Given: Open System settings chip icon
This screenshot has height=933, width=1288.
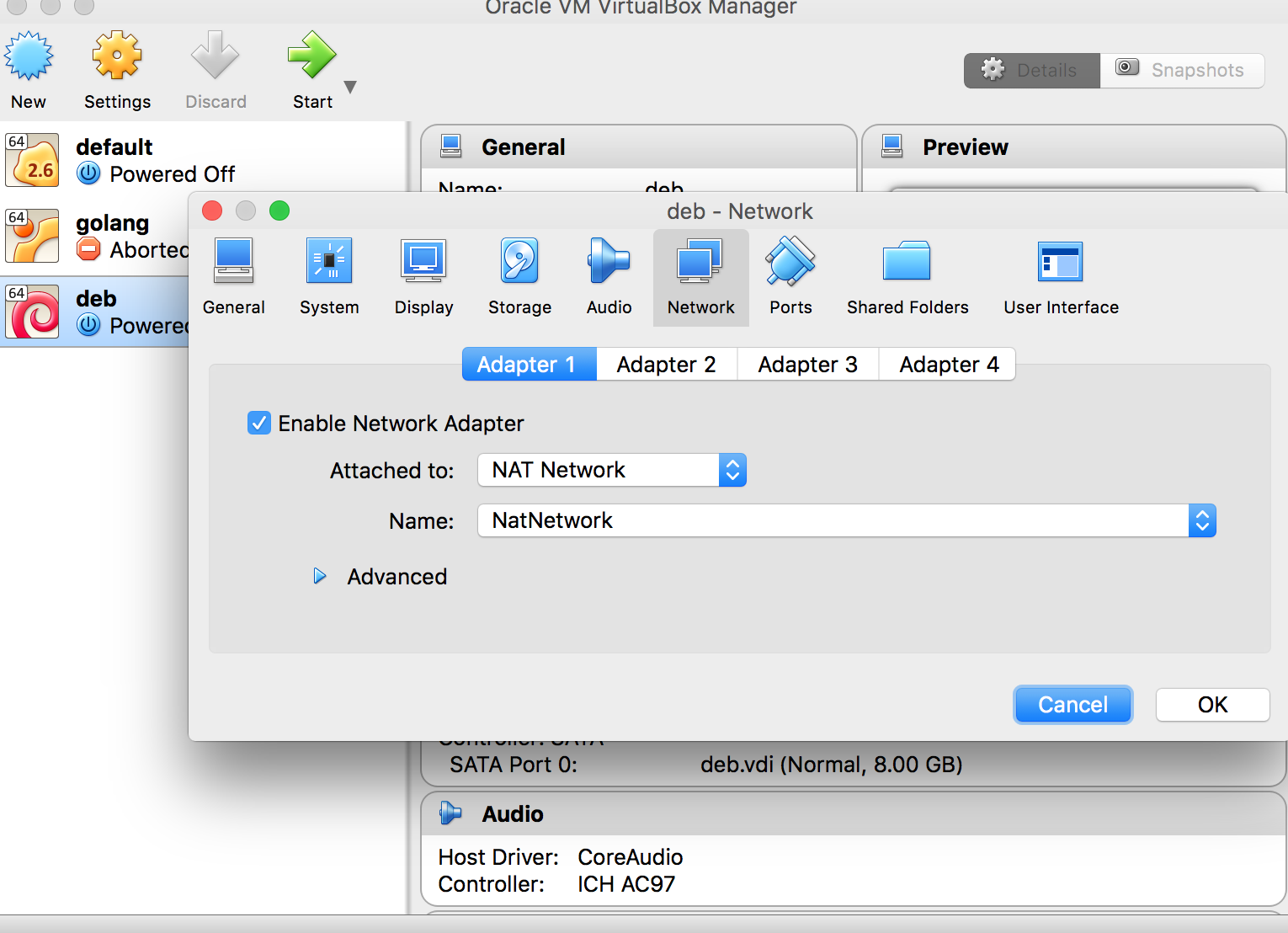Looking at the screenshot, I should 329,260.
